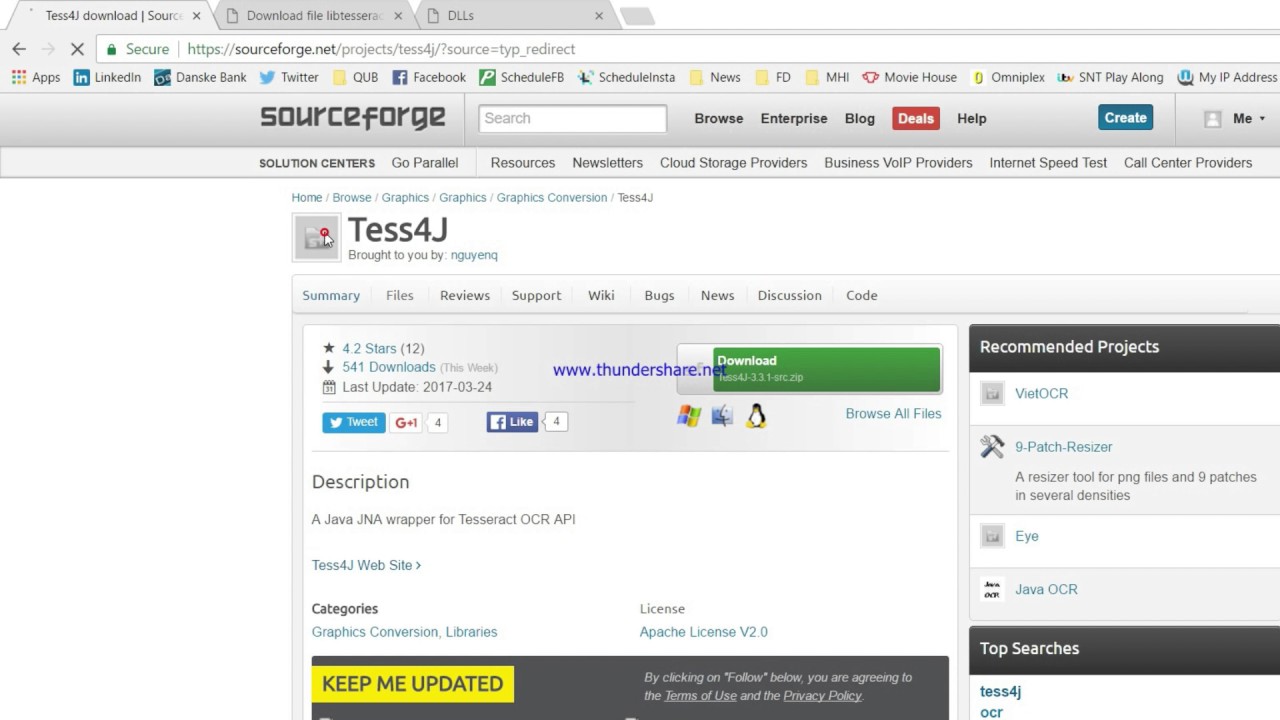Click the Google +1 button

click(405, 422)
